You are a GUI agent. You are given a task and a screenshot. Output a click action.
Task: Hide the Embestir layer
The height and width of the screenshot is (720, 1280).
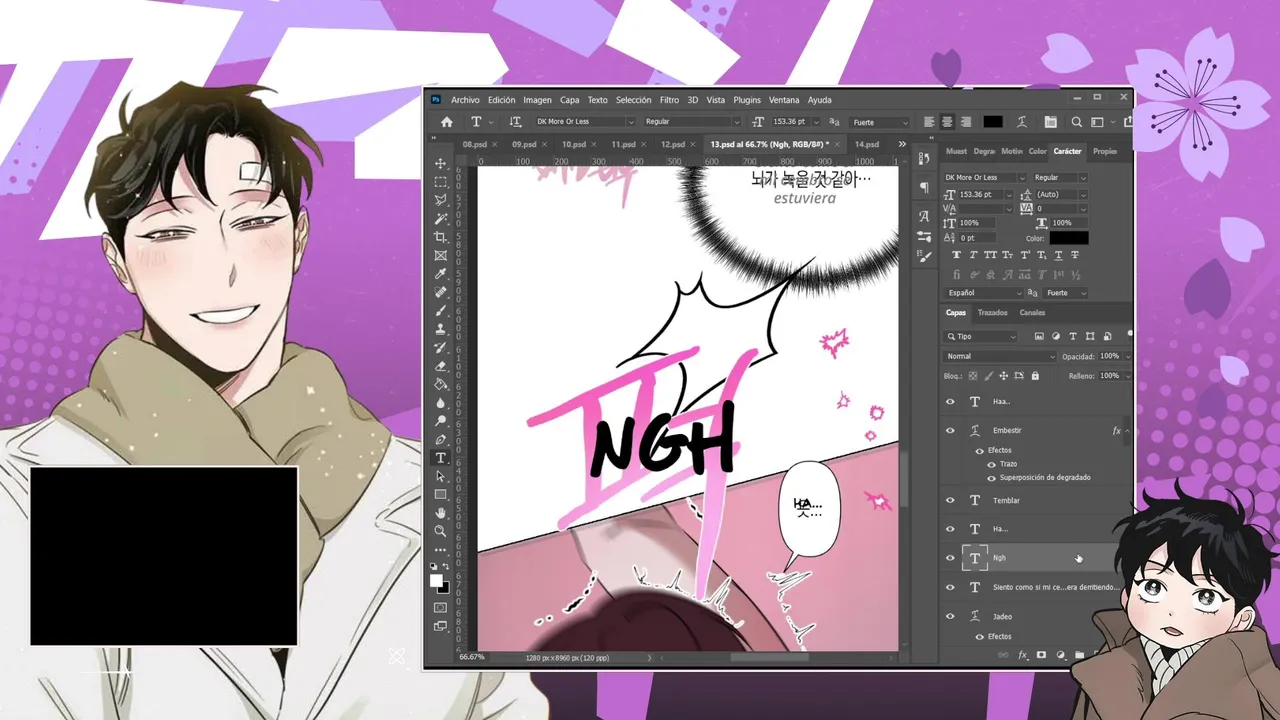tap(950, 430)
